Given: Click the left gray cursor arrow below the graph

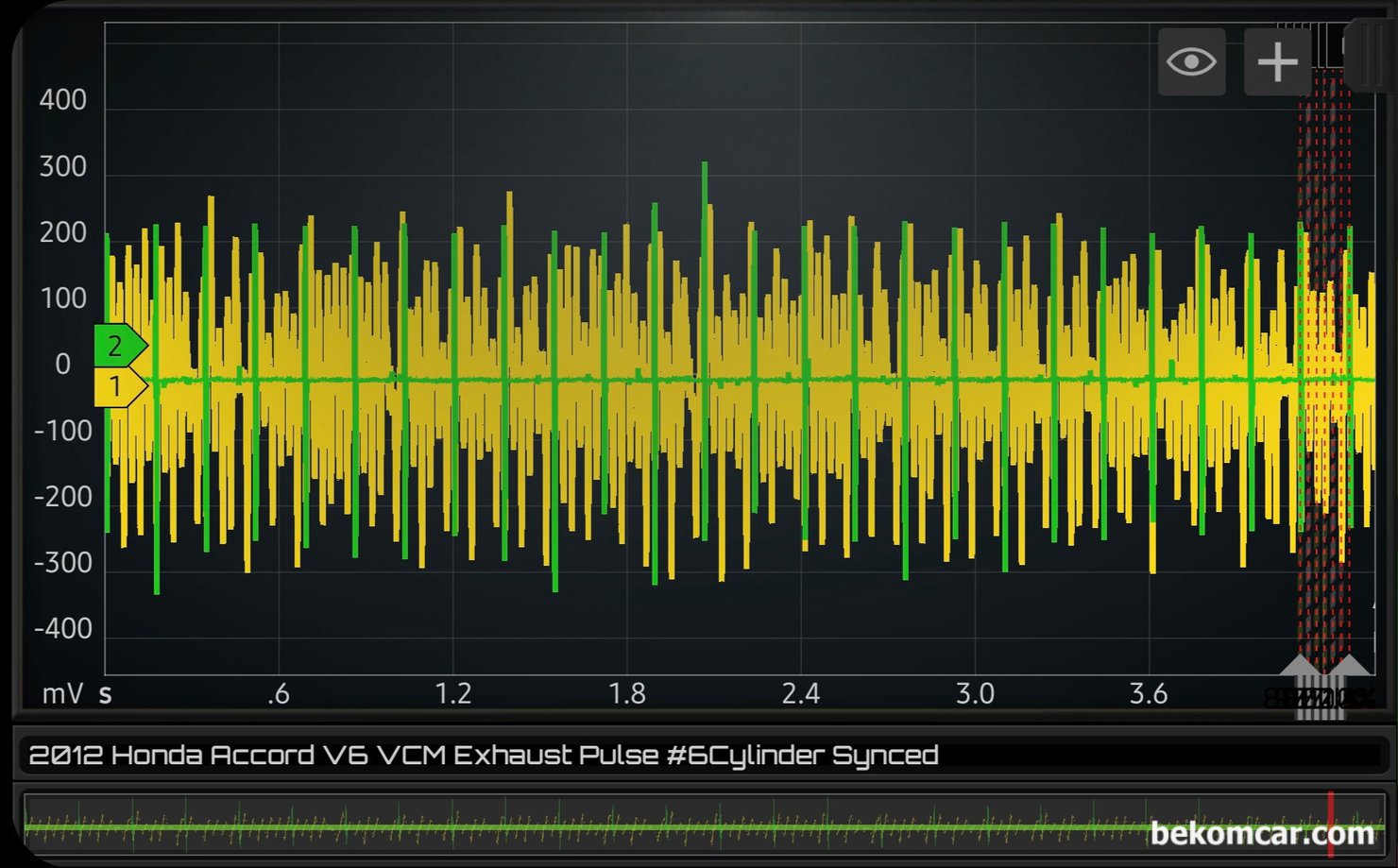Looking at the screenshot, I should click(x=1302, y=668).
